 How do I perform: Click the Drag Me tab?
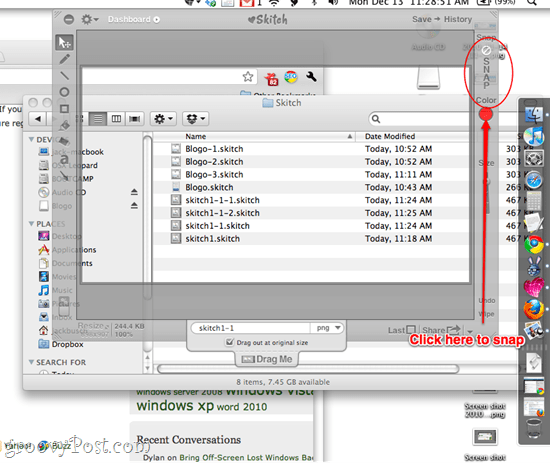pos(267,359)
